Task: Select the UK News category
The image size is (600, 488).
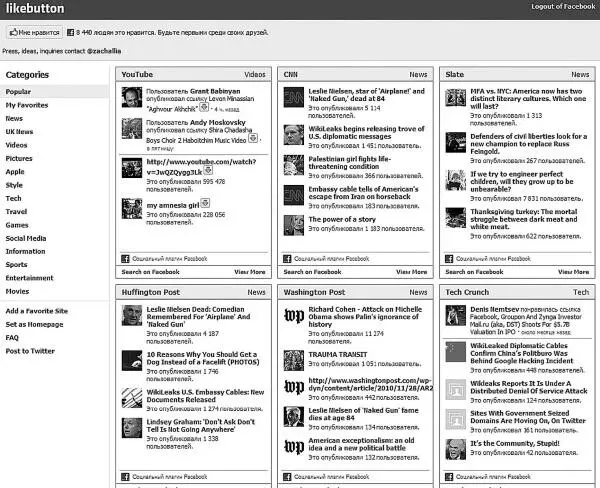Action: 19,132
